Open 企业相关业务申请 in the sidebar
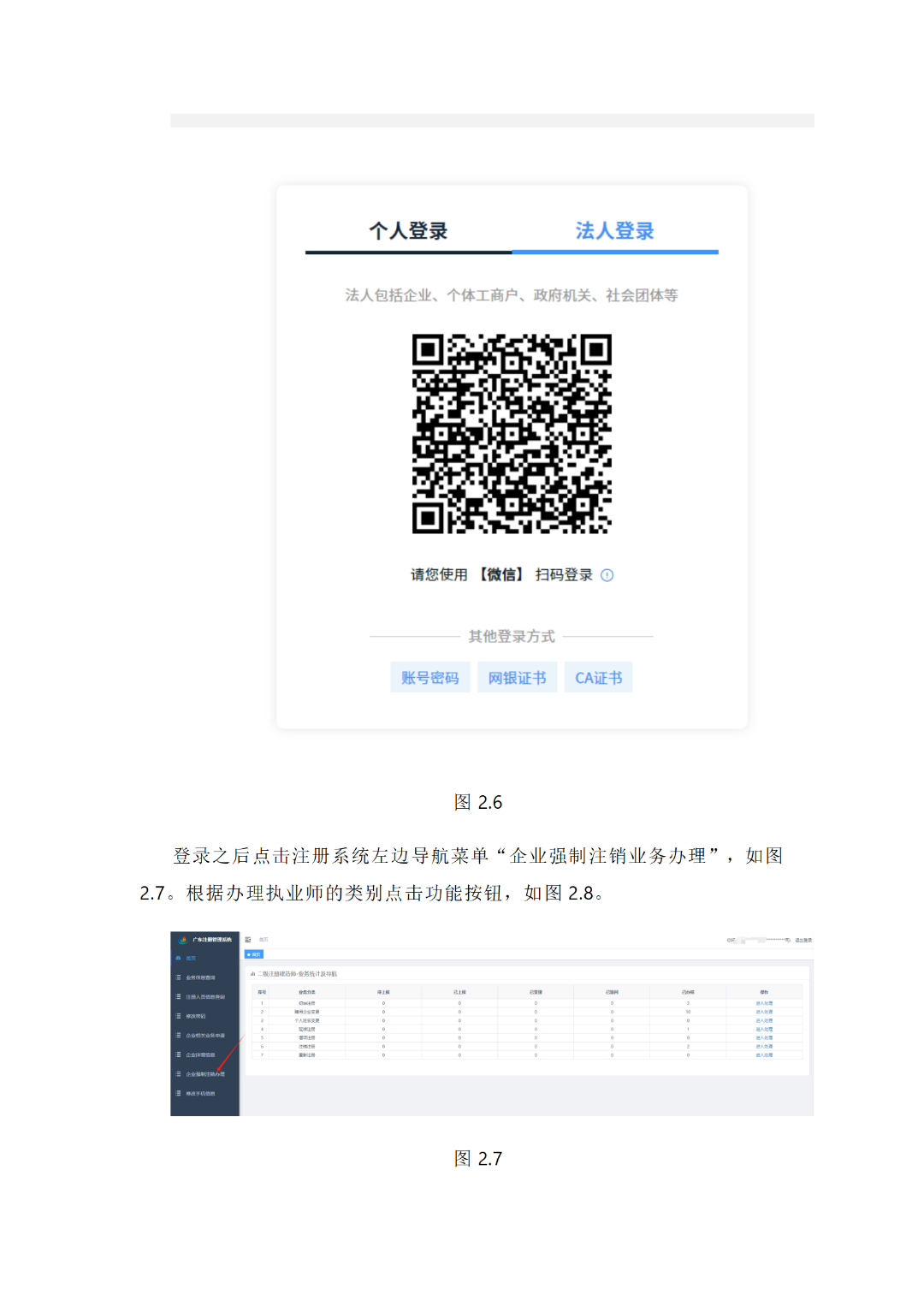The height and width of the screenshot is (1307, 924). [205, 1036]
